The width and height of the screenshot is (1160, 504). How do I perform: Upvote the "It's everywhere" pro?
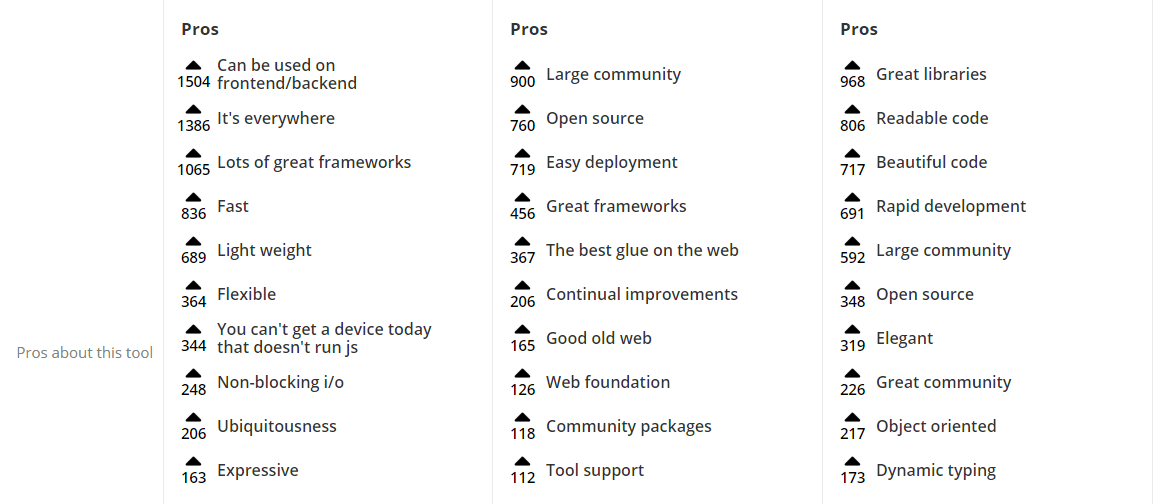[194, 110]
